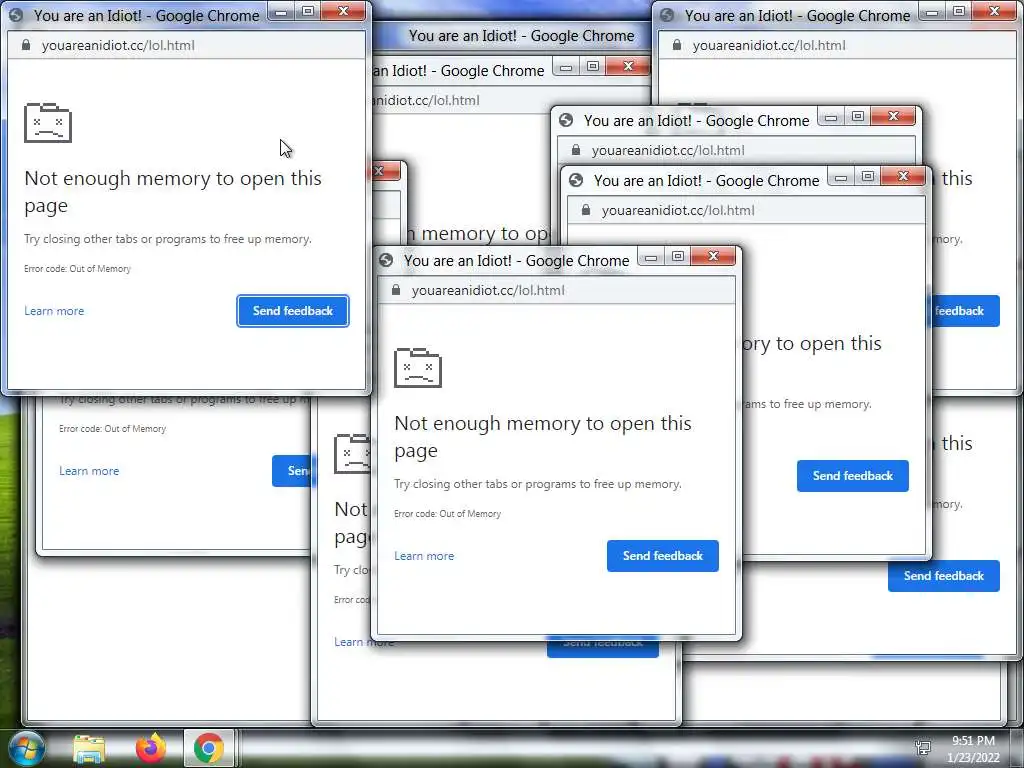Minimize the top-right Chrome window
Viewport: 1024px width, 768px height.
(x=932, y=12)
